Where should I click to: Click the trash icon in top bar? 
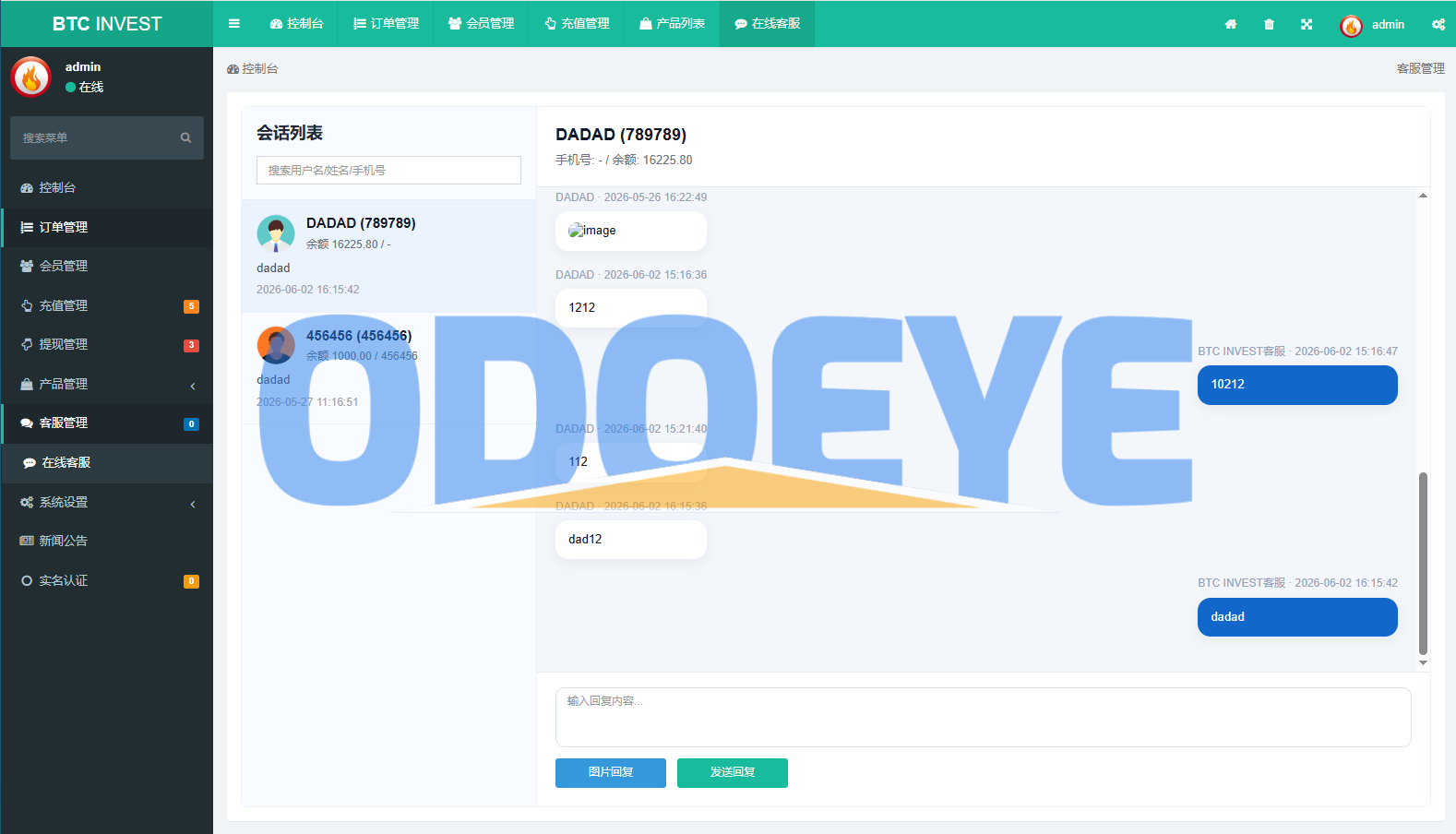click(1270, 24)
